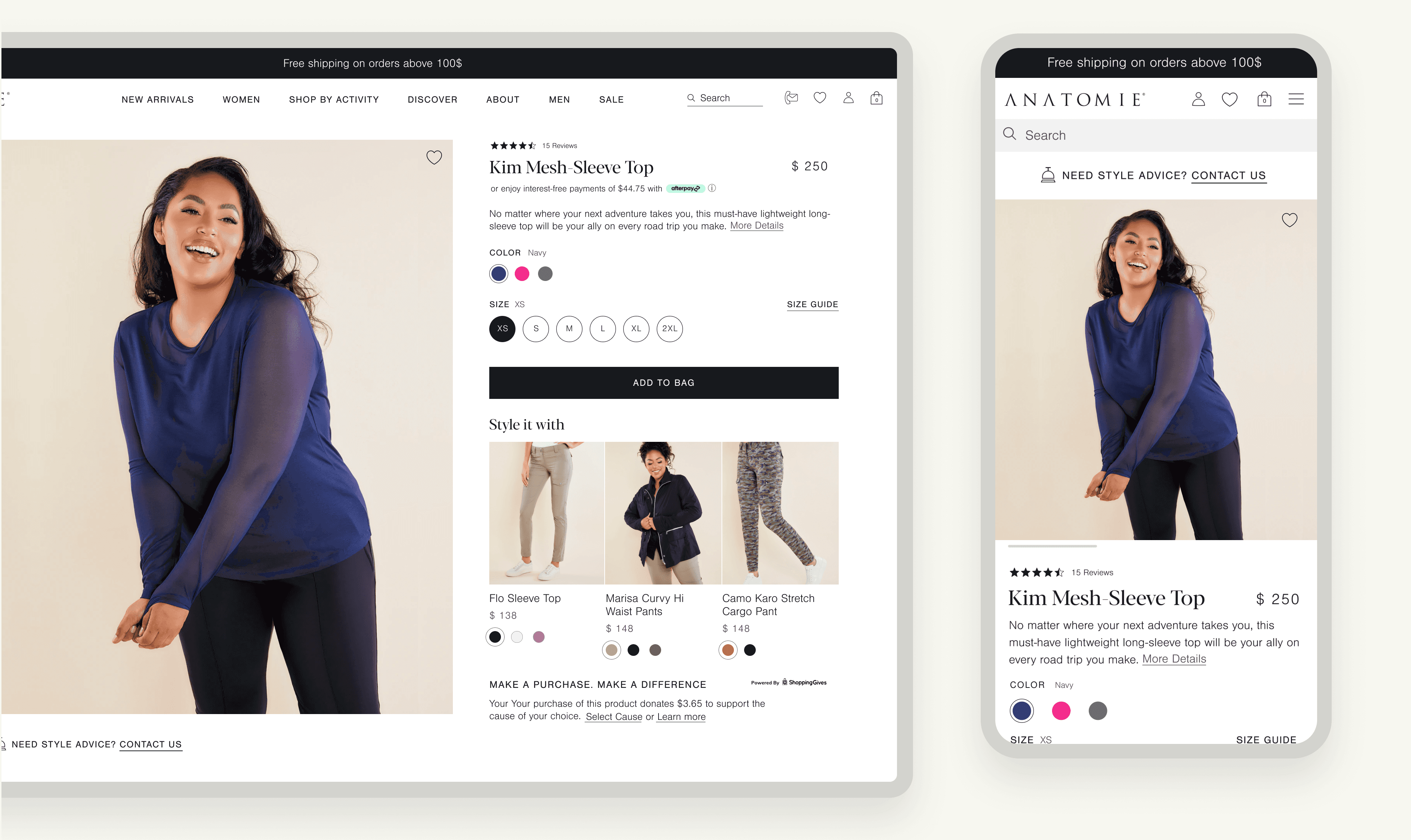This screenshot has width=1411, height=840.
Task: Expand DISCOVER navigation item
Action: pyautogui.click(x=432, y=100)
